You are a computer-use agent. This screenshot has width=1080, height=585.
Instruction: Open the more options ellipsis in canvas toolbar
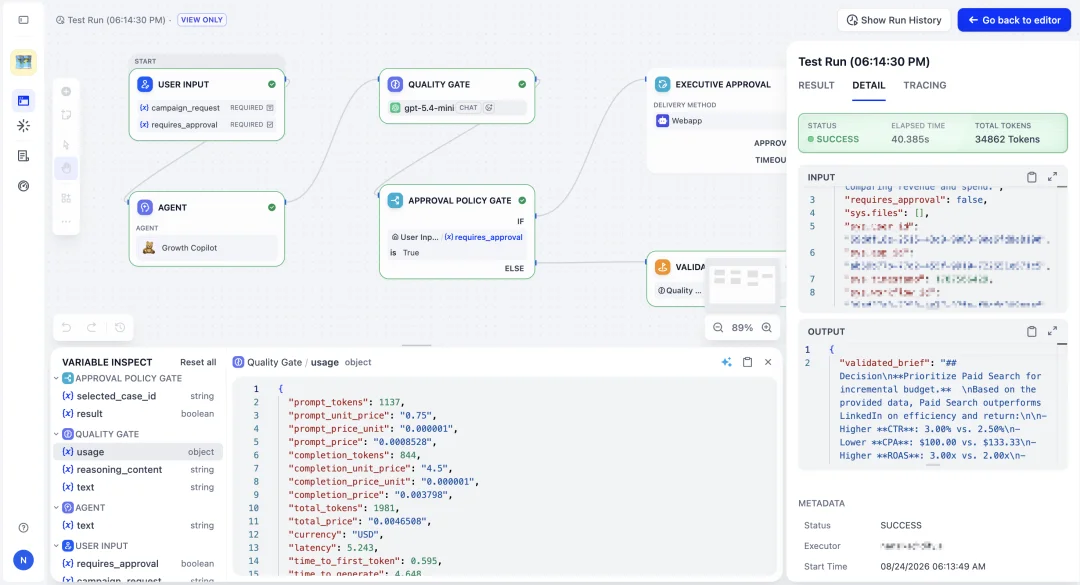(66, 222)
